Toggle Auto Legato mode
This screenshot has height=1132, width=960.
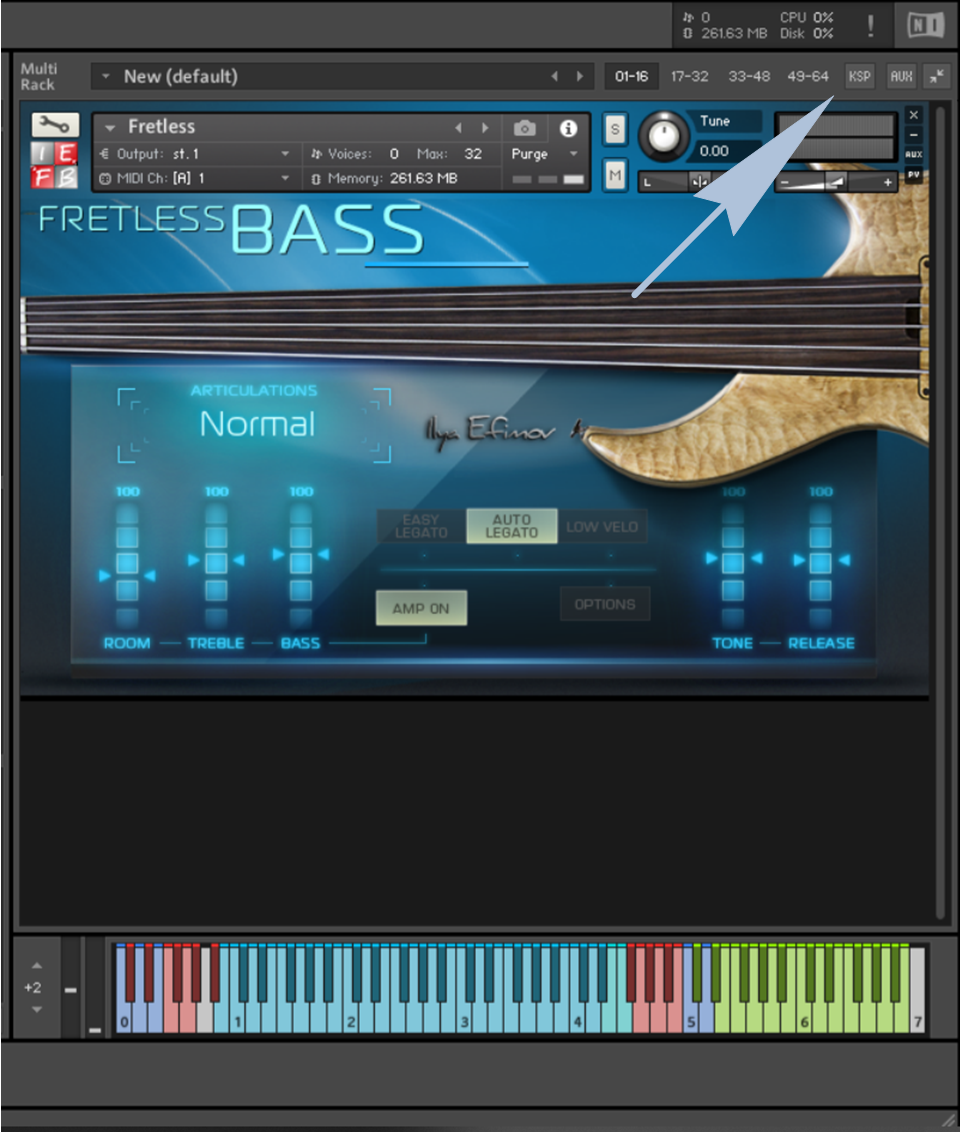tap(512, 526)
